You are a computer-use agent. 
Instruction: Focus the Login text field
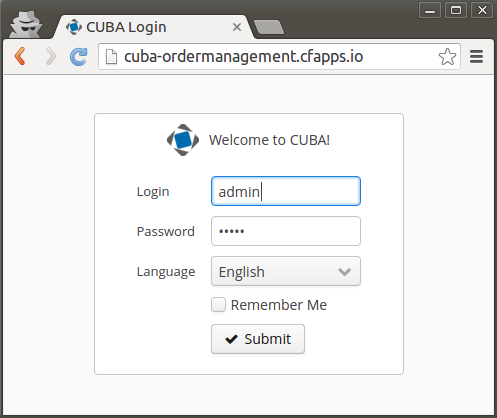pyautogui.click(x=286, y=191)
